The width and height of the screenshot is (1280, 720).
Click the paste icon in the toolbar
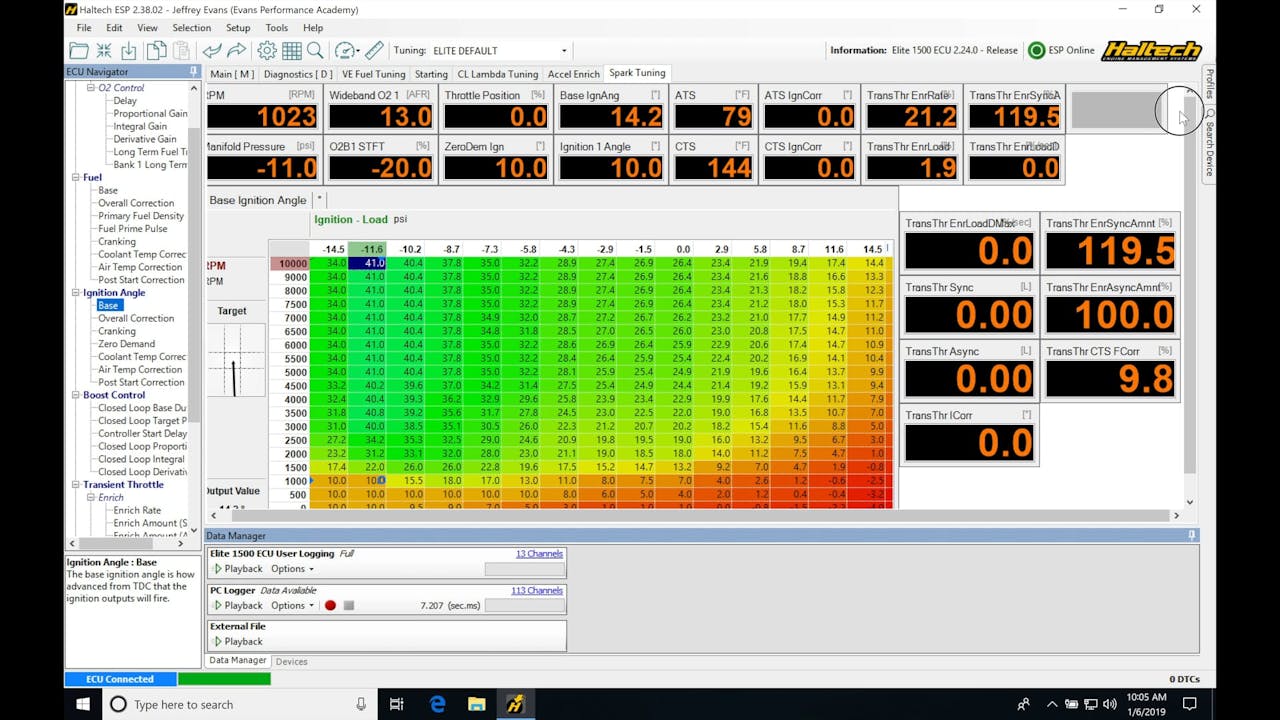[x=182, y=50]
